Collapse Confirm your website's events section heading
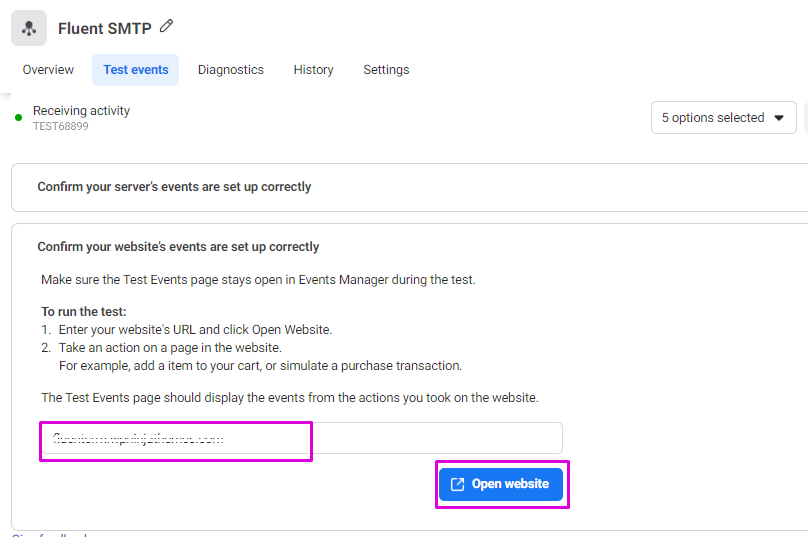Screen dimensions: 808x537 point(178,247)
